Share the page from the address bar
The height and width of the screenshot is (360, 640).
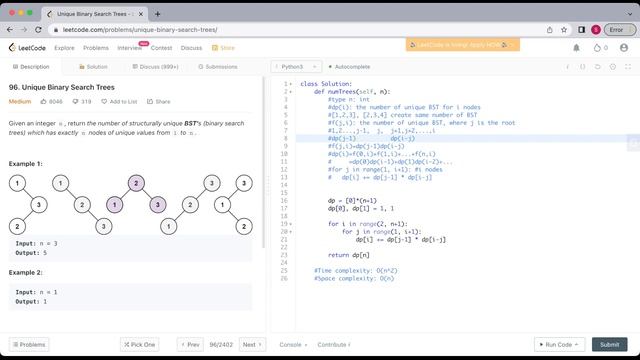(550, 30)
